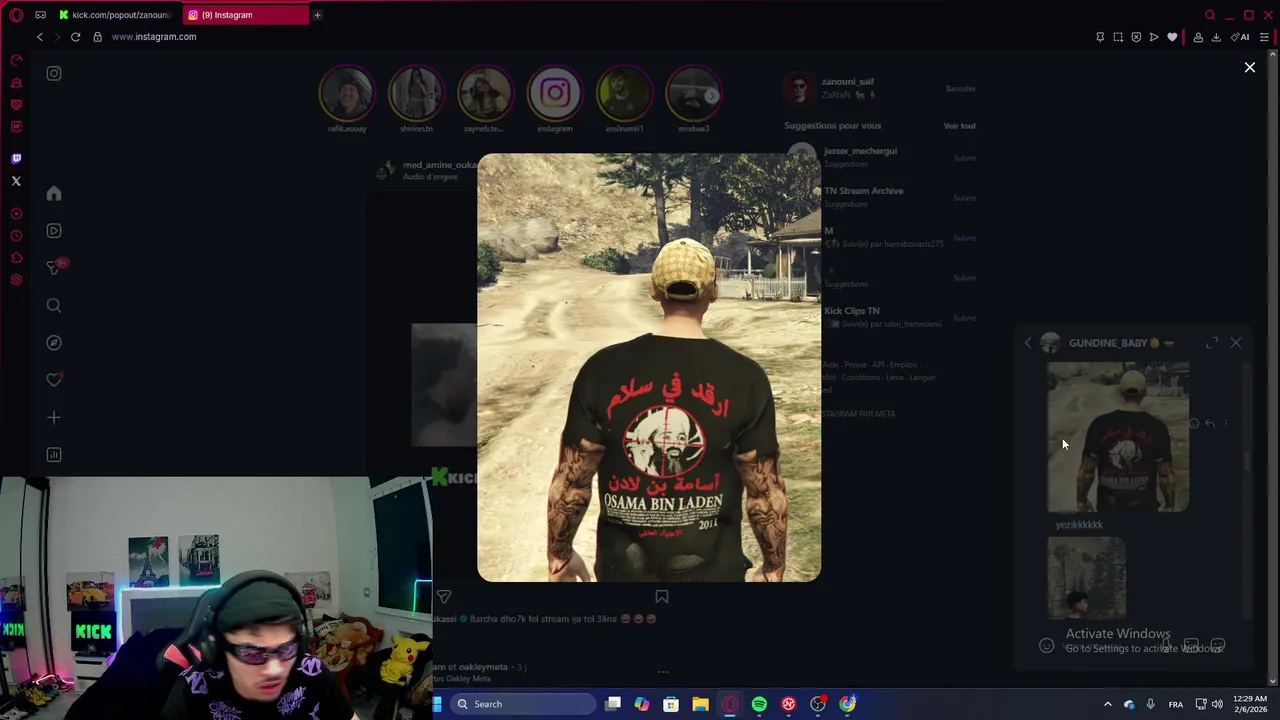Click the Opera menu logo
Viewport: 1280px width, 720px height.
16,15
